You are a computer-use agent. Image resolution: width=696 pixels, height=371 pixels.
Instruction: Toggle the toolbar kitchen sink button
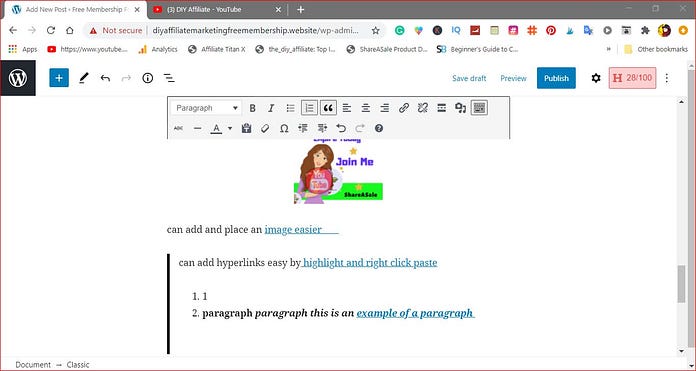479,108
